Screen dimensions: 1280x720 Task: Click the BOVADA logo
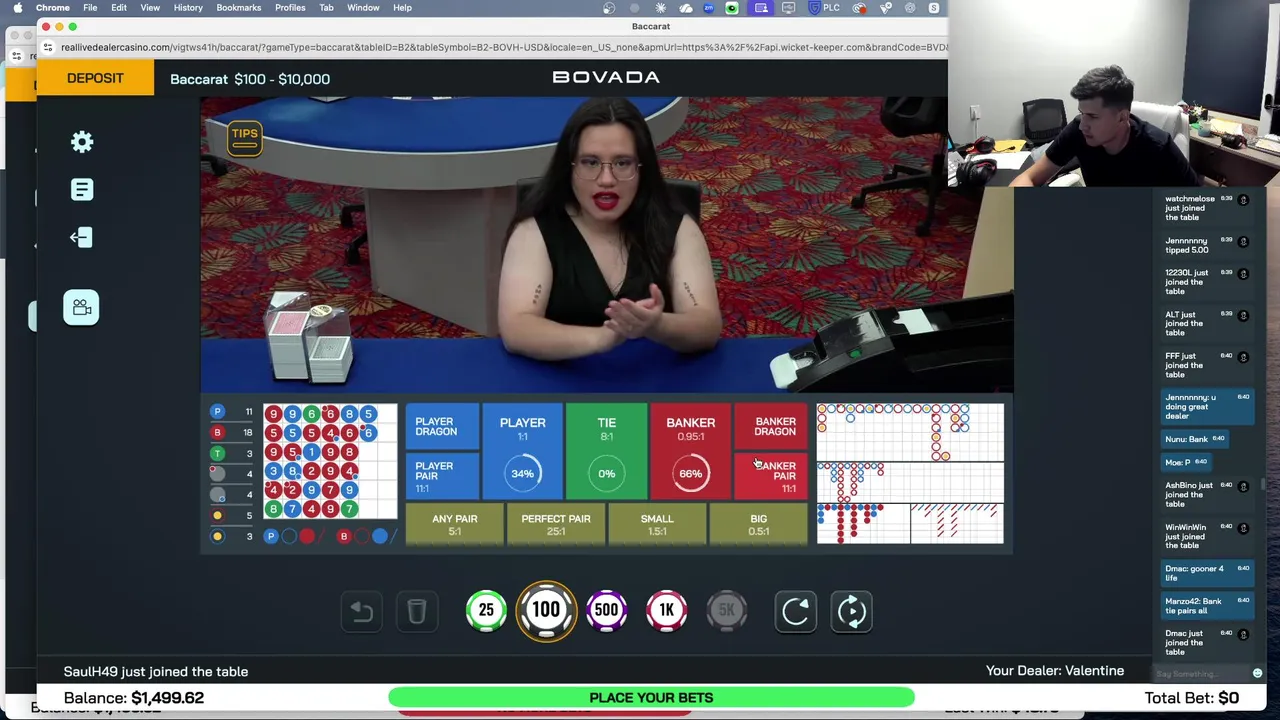pyautogui.click(x=606, y=77)
